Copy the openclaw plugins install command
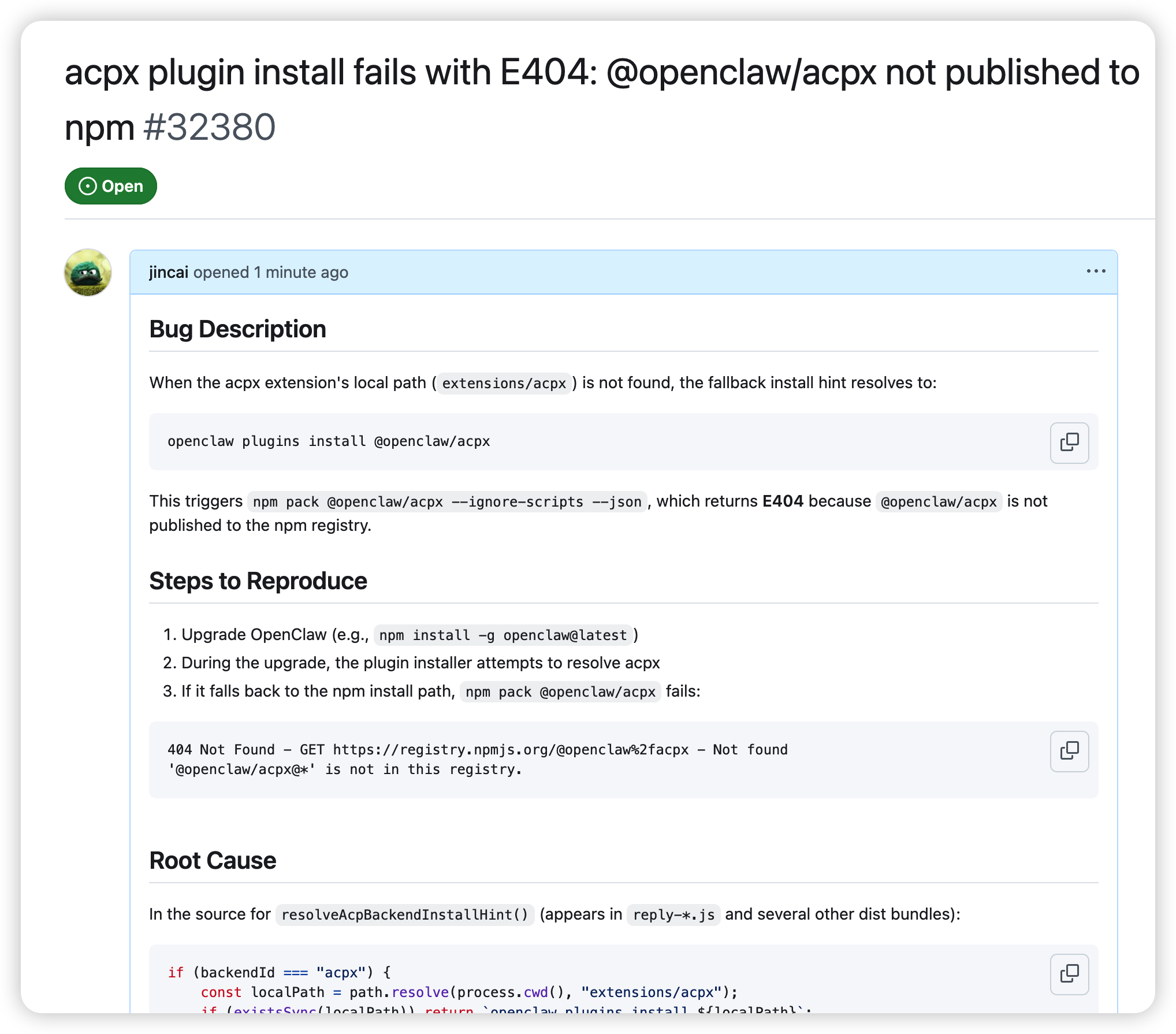The image size is (1176, 1034). [1069, 442]
